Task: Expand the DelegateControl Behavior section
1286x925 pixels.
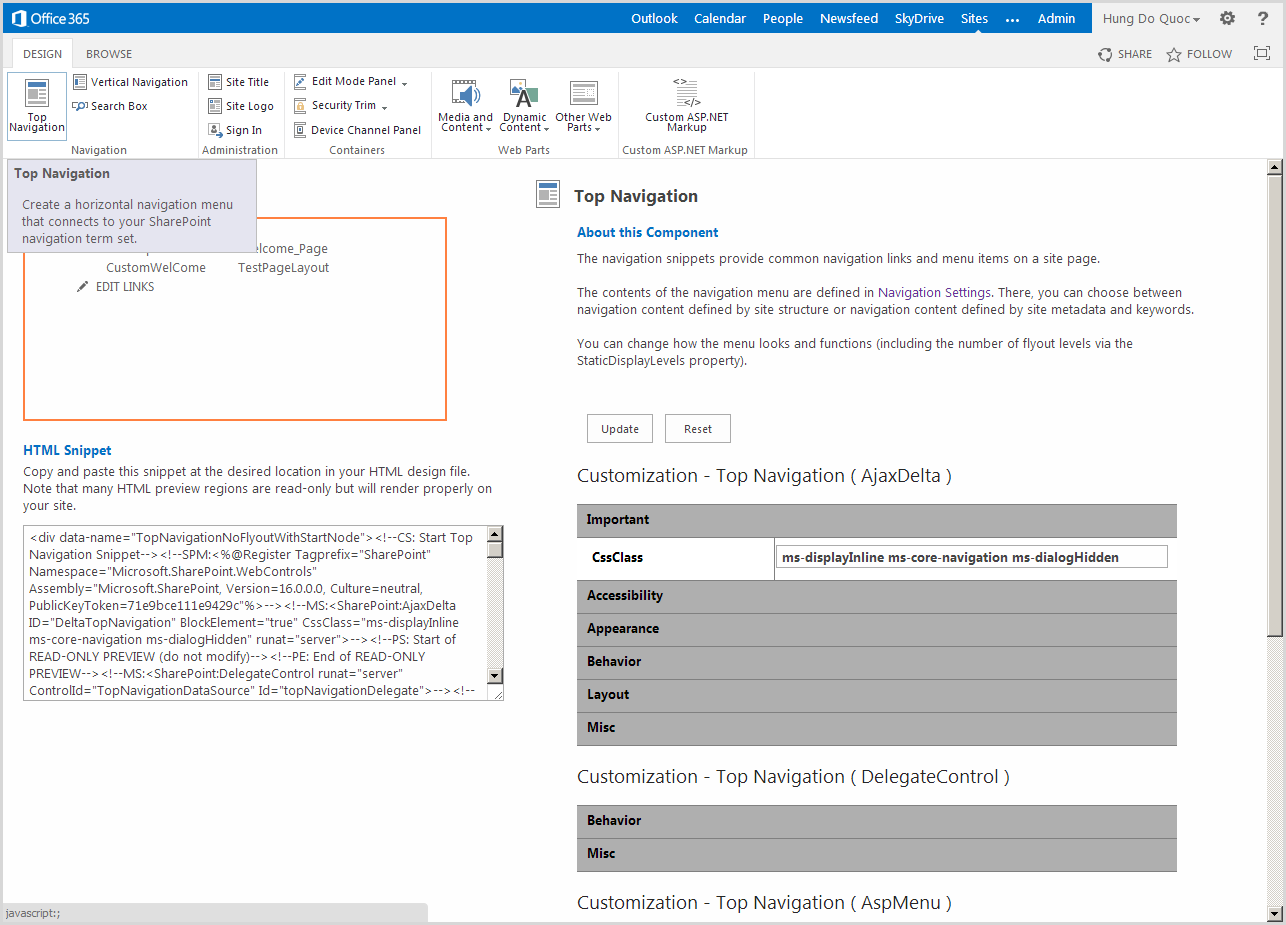Action: coord(877,821)
